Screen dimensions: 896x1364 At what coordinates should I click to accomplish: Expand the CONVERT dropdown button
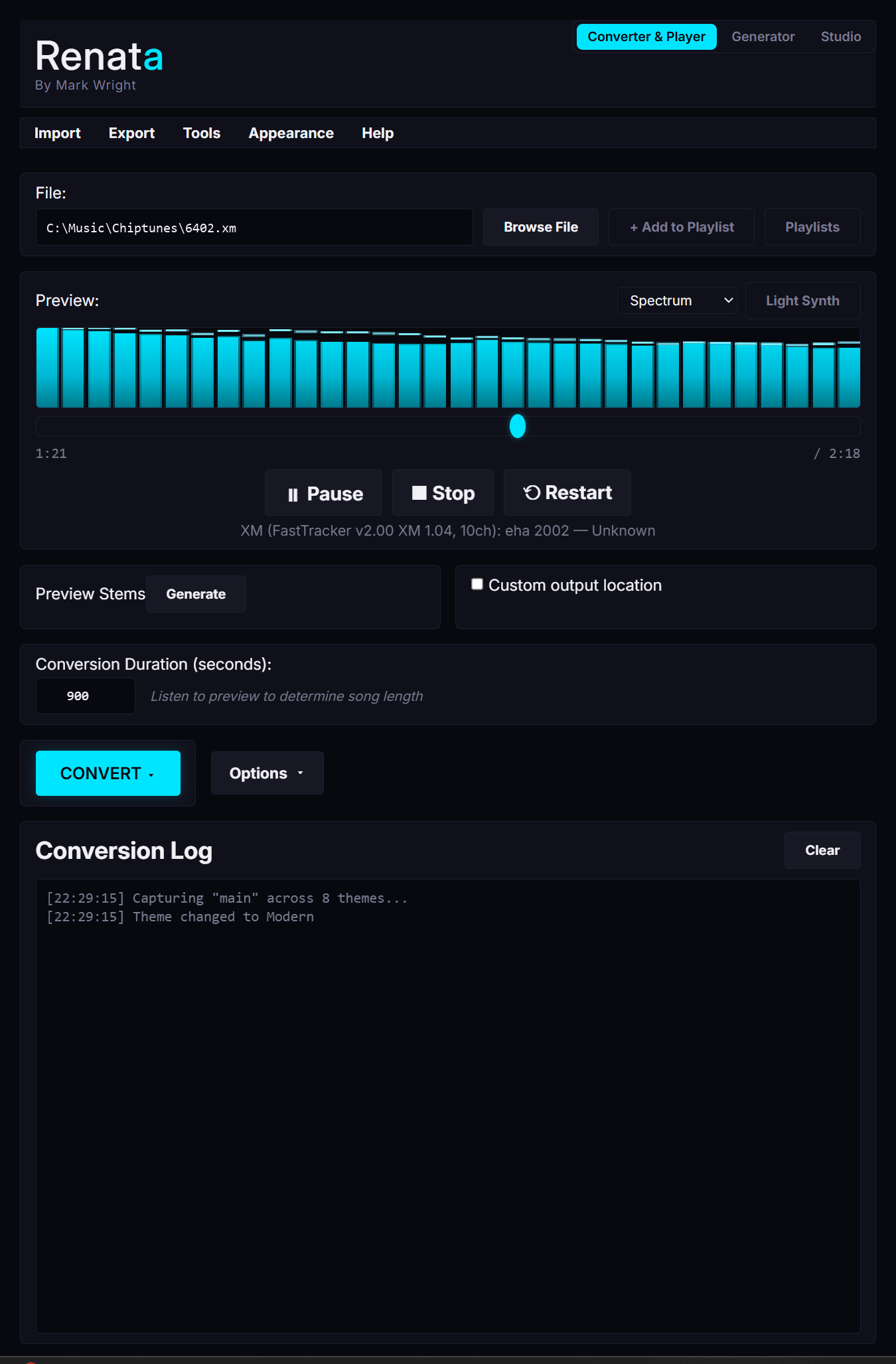(x=108, y=773)
